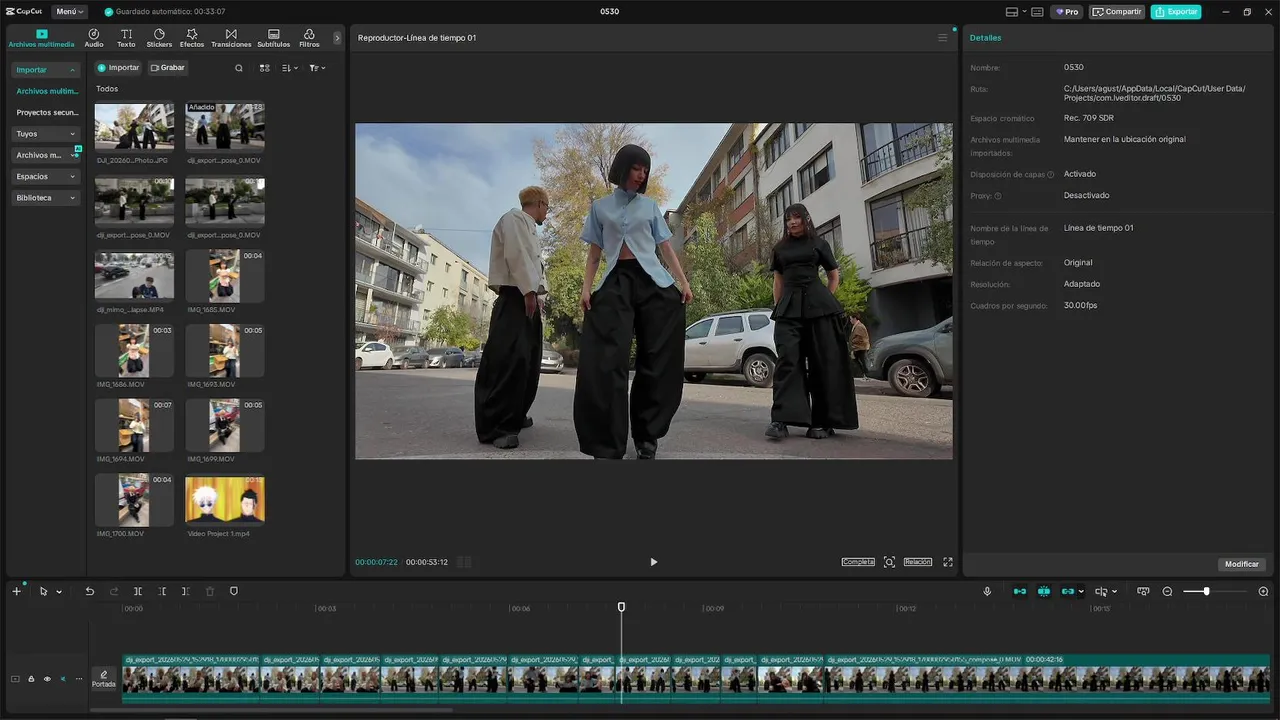This screenshot has height=720, width=1280.
Task: Open the Menú dropdown
Action: pyautogui.click(x=70, y=12)
